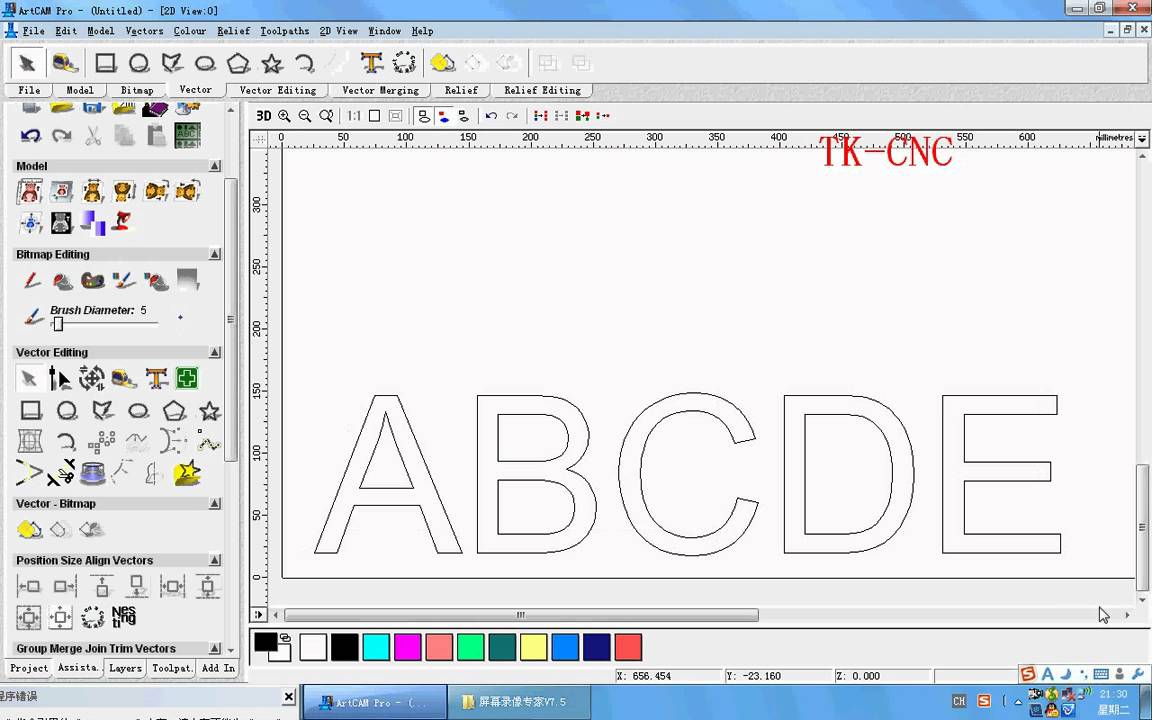Open the Nesting tool

(124, 616)
